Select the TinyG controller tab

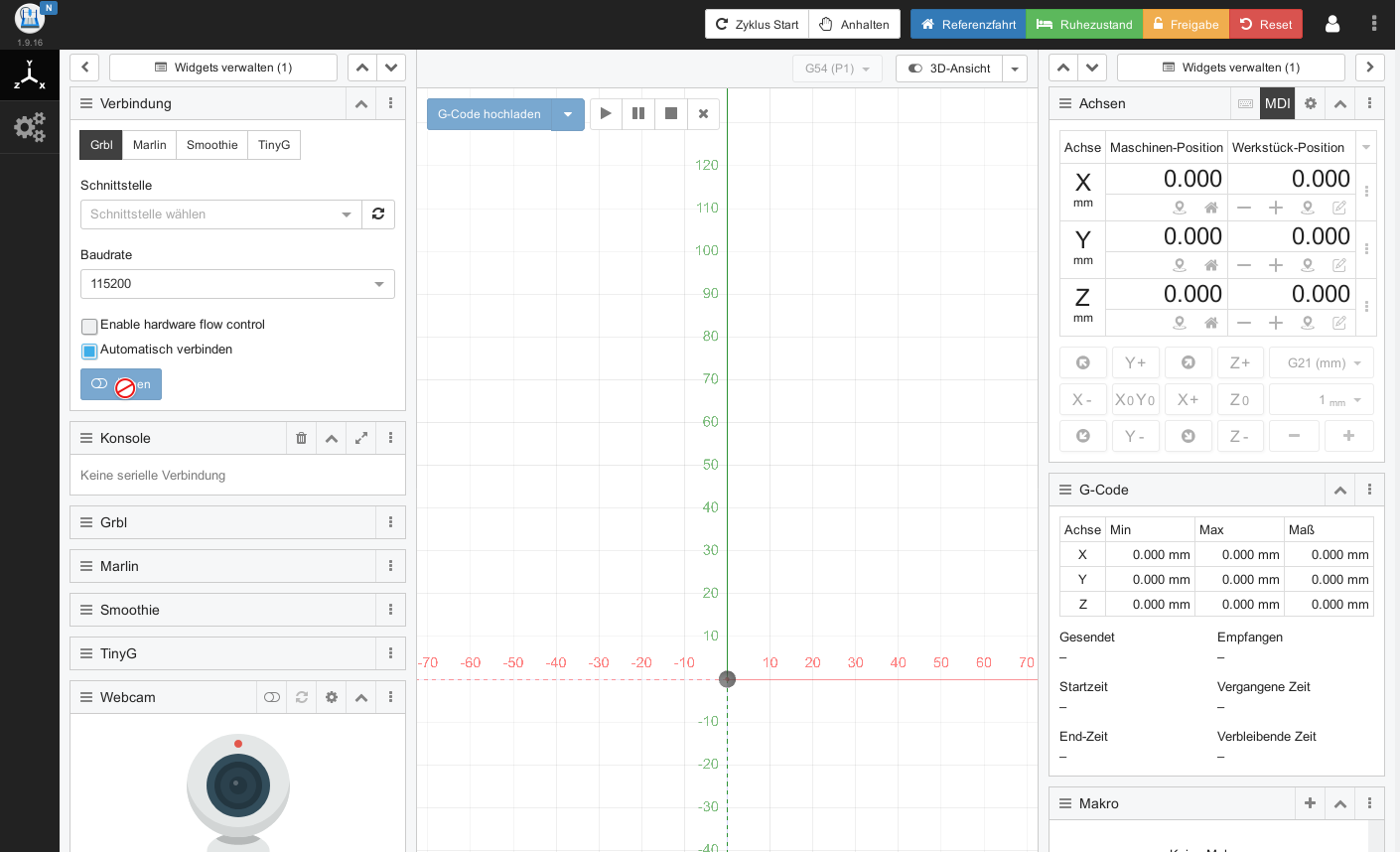coord(274,145)
